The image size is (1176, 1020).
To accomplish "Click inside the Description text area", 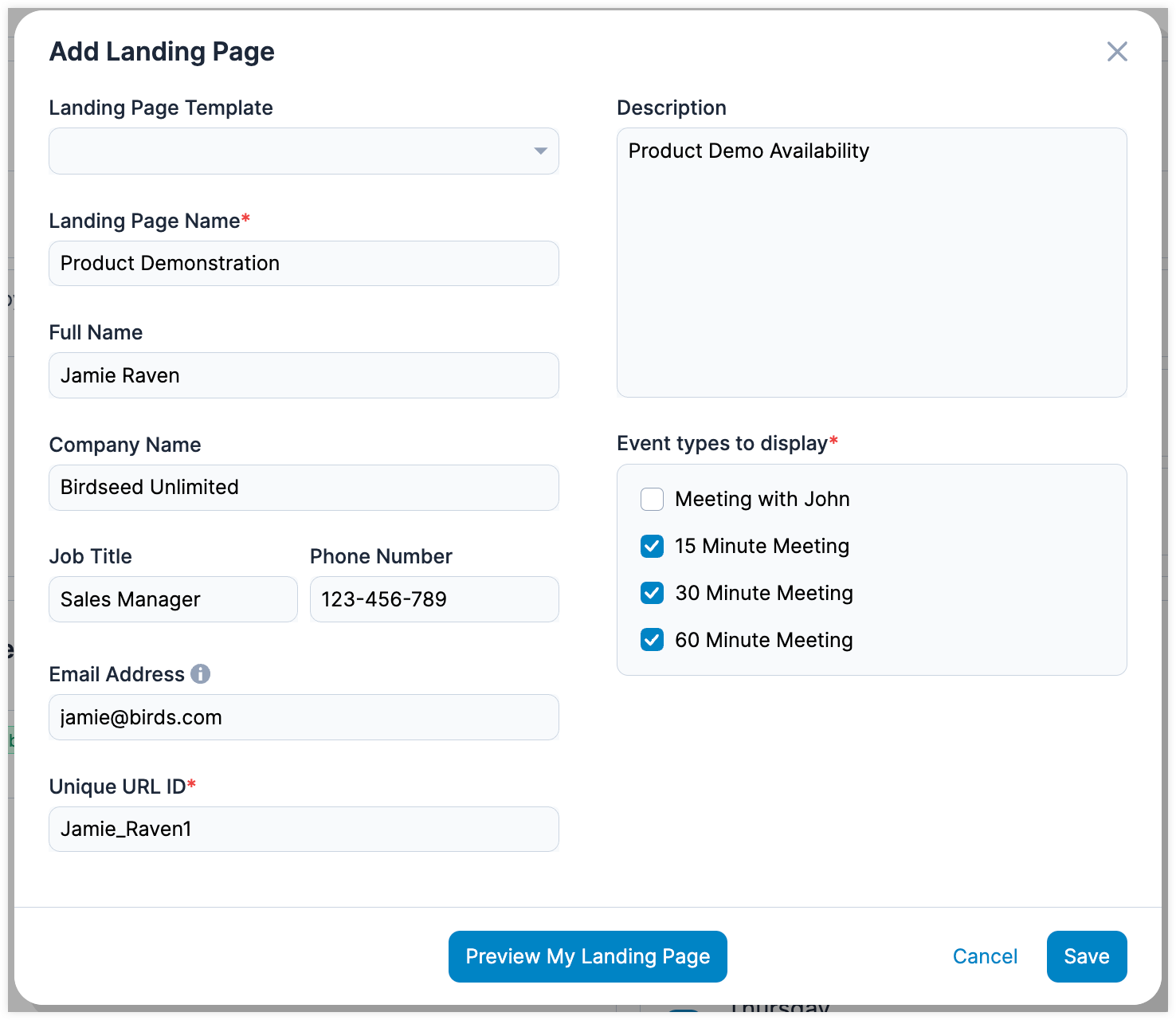I will tap(872, 263).
